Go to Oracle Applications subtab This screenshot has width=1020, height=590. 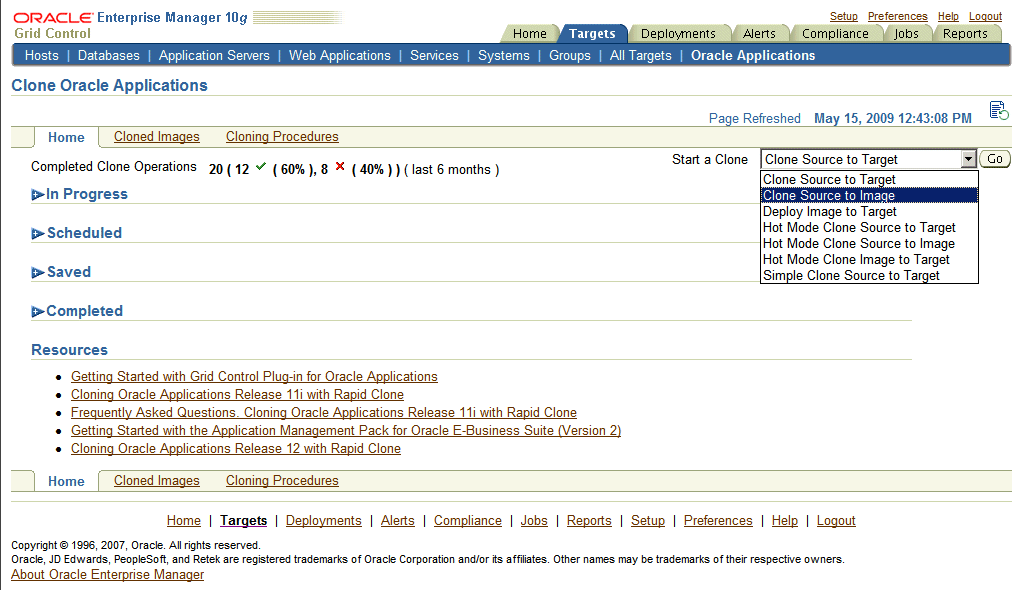(753, 56)
